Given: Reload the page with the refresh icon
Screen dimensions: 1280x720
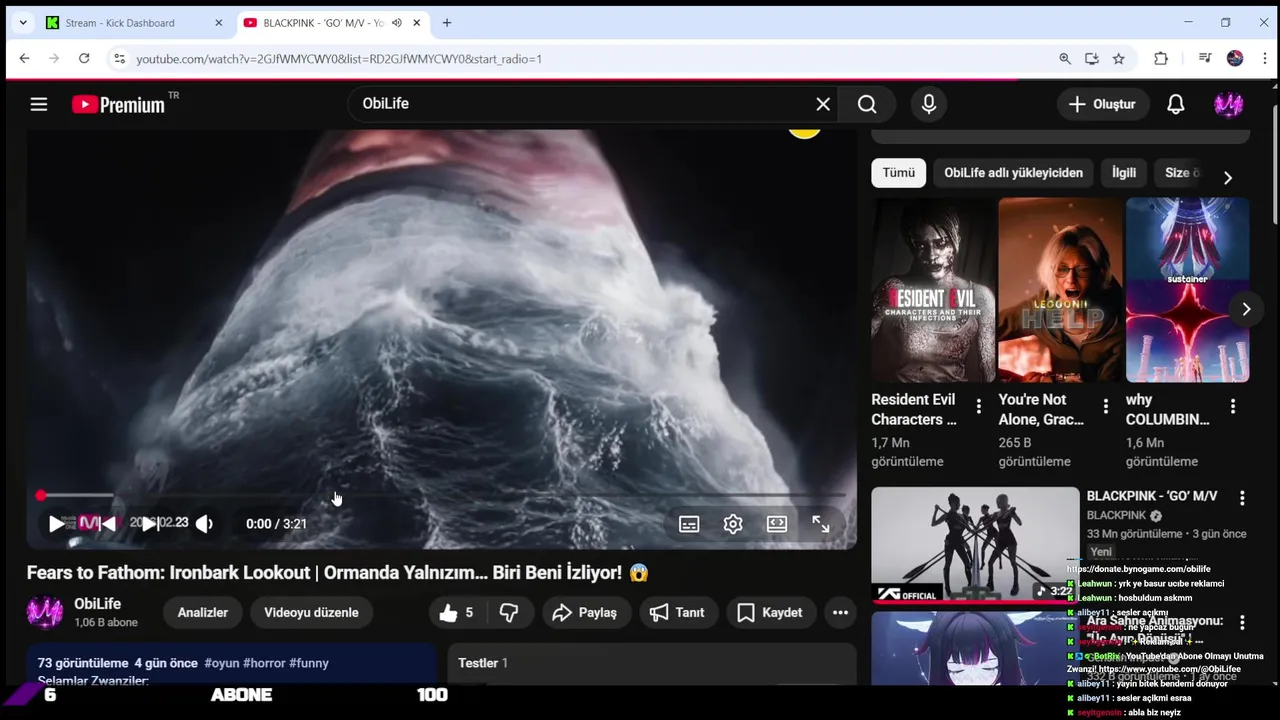Looking at the screenshot, I should [84, 59].
